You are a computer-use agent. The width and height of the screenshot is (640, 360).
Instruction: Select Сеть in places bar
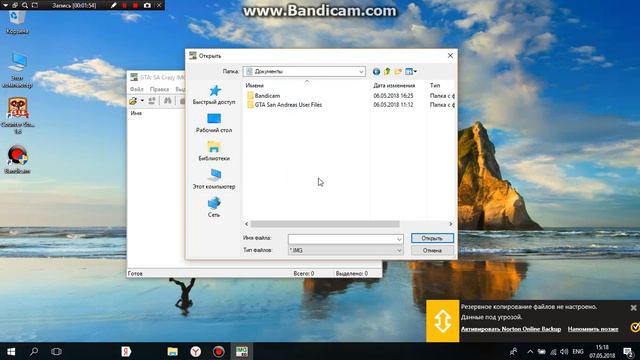pos(214,207)
